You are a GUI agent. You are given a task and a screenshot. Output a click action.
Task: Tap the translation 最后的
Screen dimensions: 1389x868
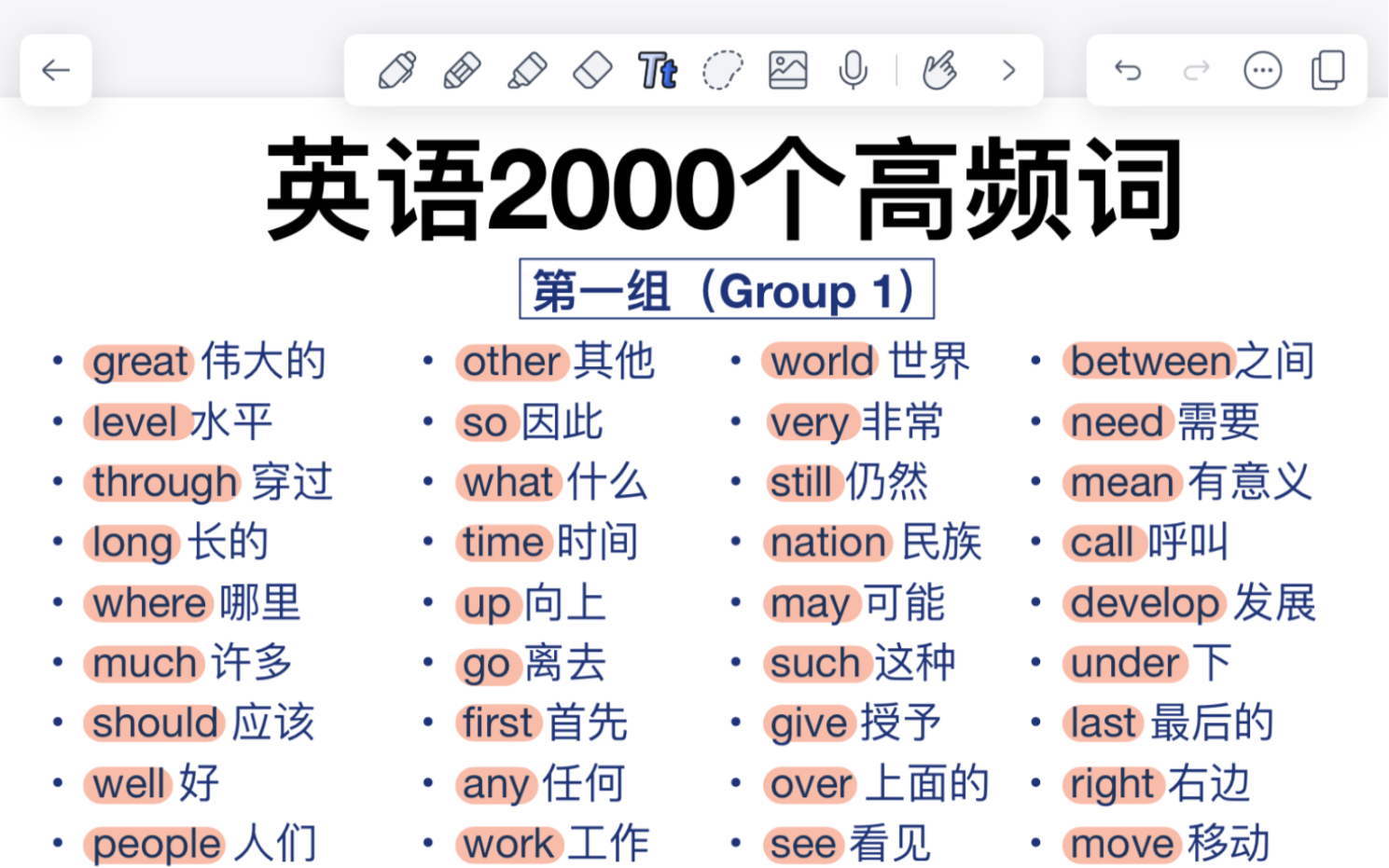1212,723
